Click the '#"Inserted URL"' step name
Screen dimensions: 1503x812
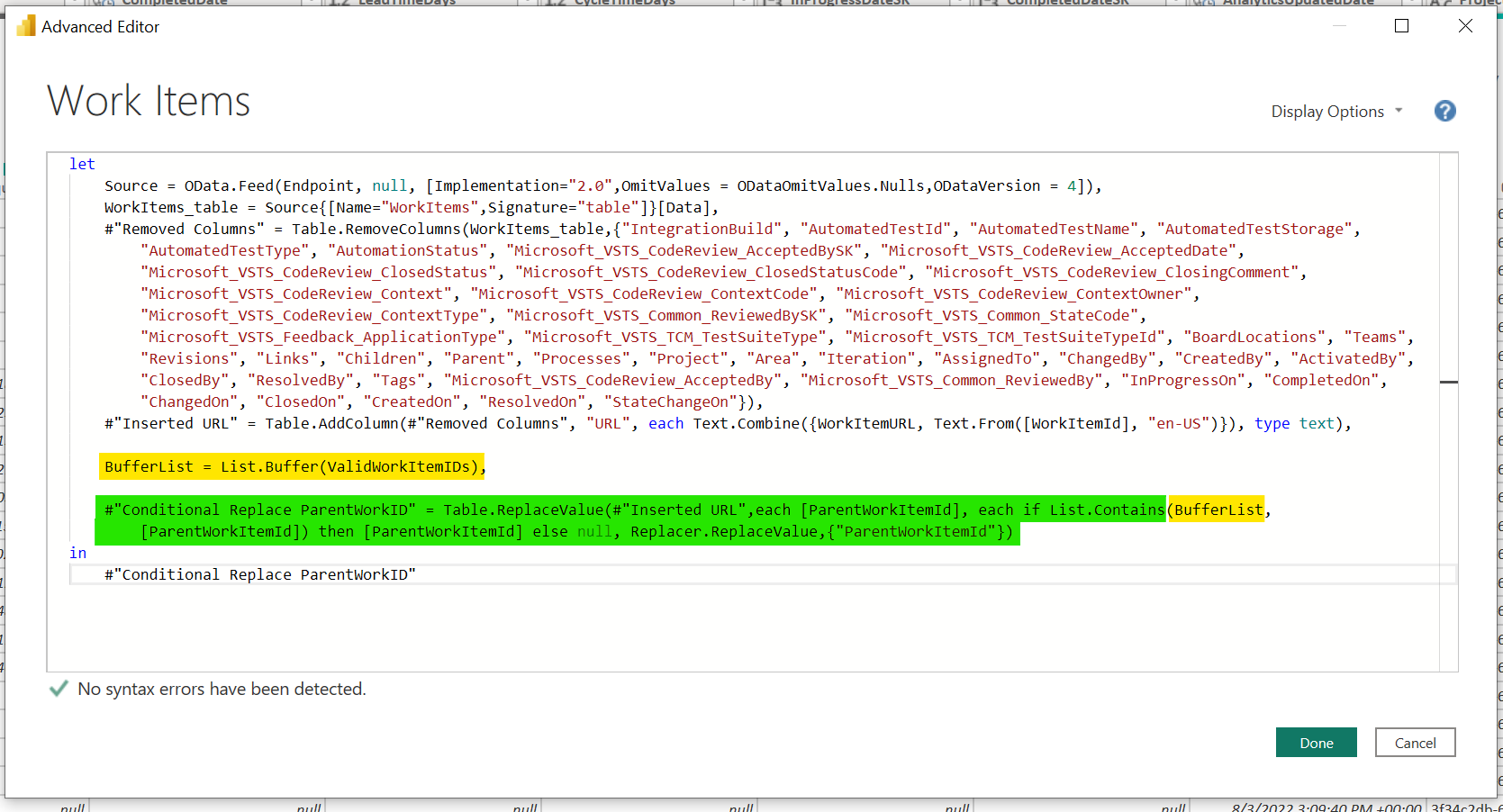click(171, 423)
